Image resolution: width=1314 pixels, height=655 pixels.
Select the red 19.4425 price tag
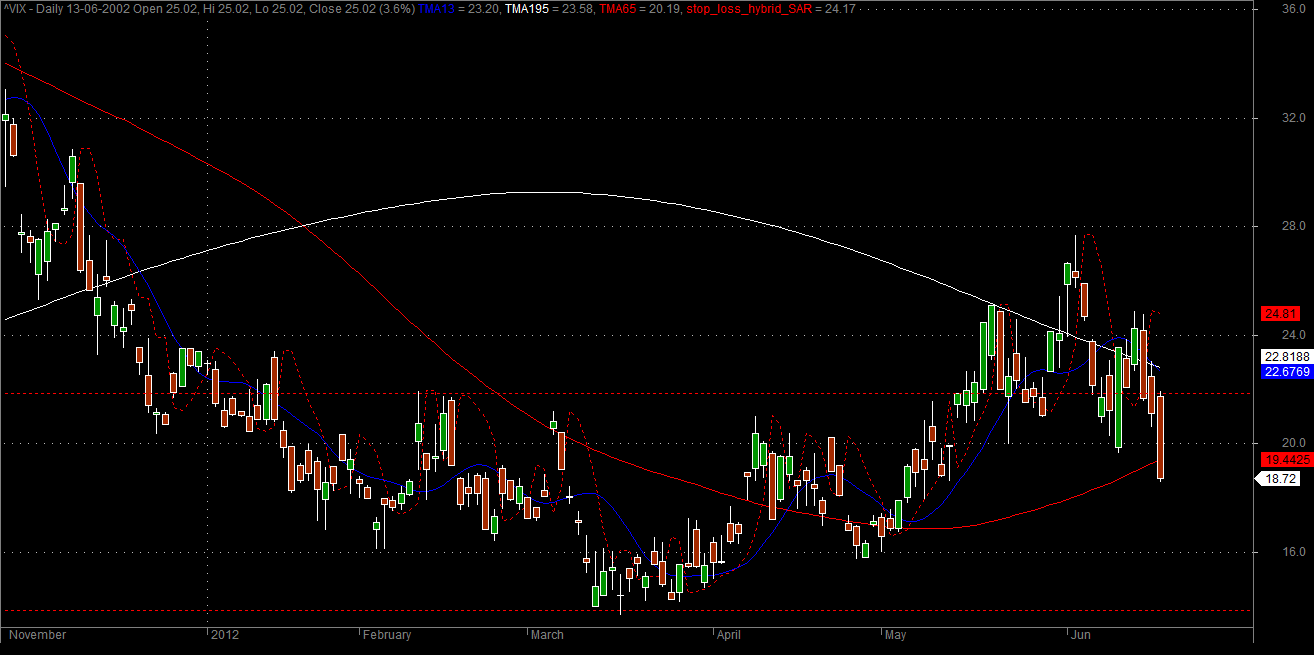pyautogui.click(x=1286, y=459)
